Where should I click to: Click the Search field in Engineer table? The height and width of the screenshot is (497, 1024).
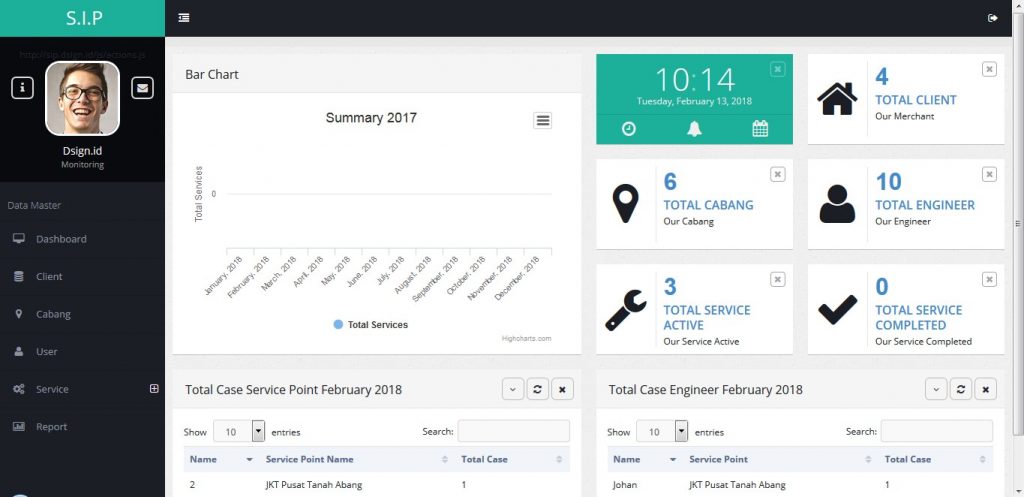936,431
